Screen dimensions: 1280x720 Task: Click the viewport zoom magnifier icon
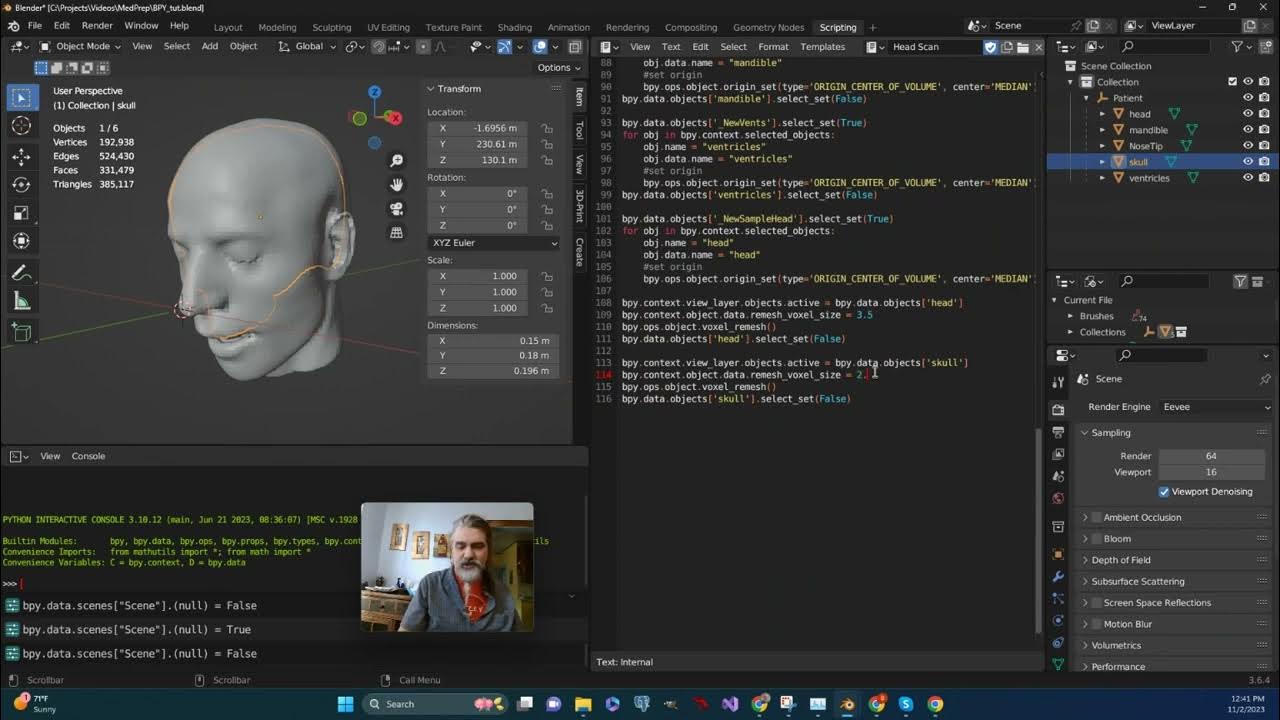click(397, 161)
